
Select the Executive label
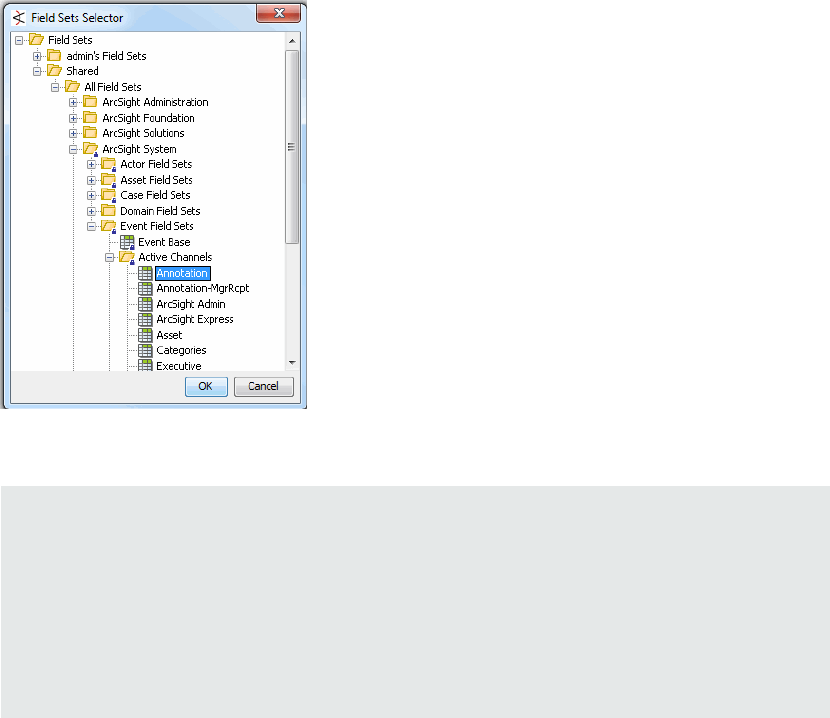click(178, 366)
